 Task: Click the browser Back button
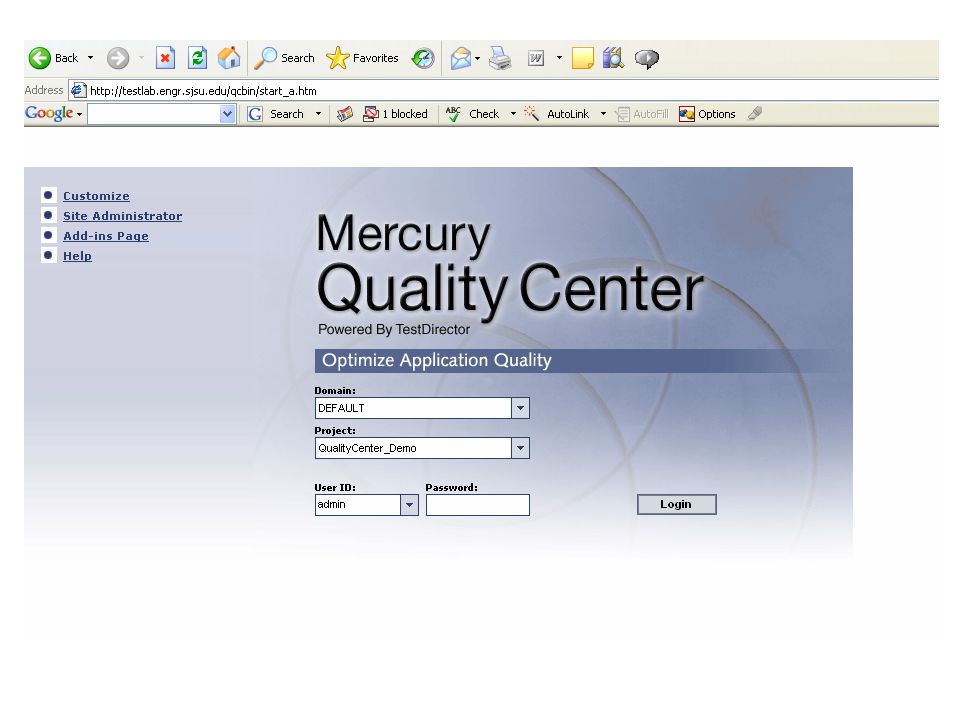coord(53,58)
